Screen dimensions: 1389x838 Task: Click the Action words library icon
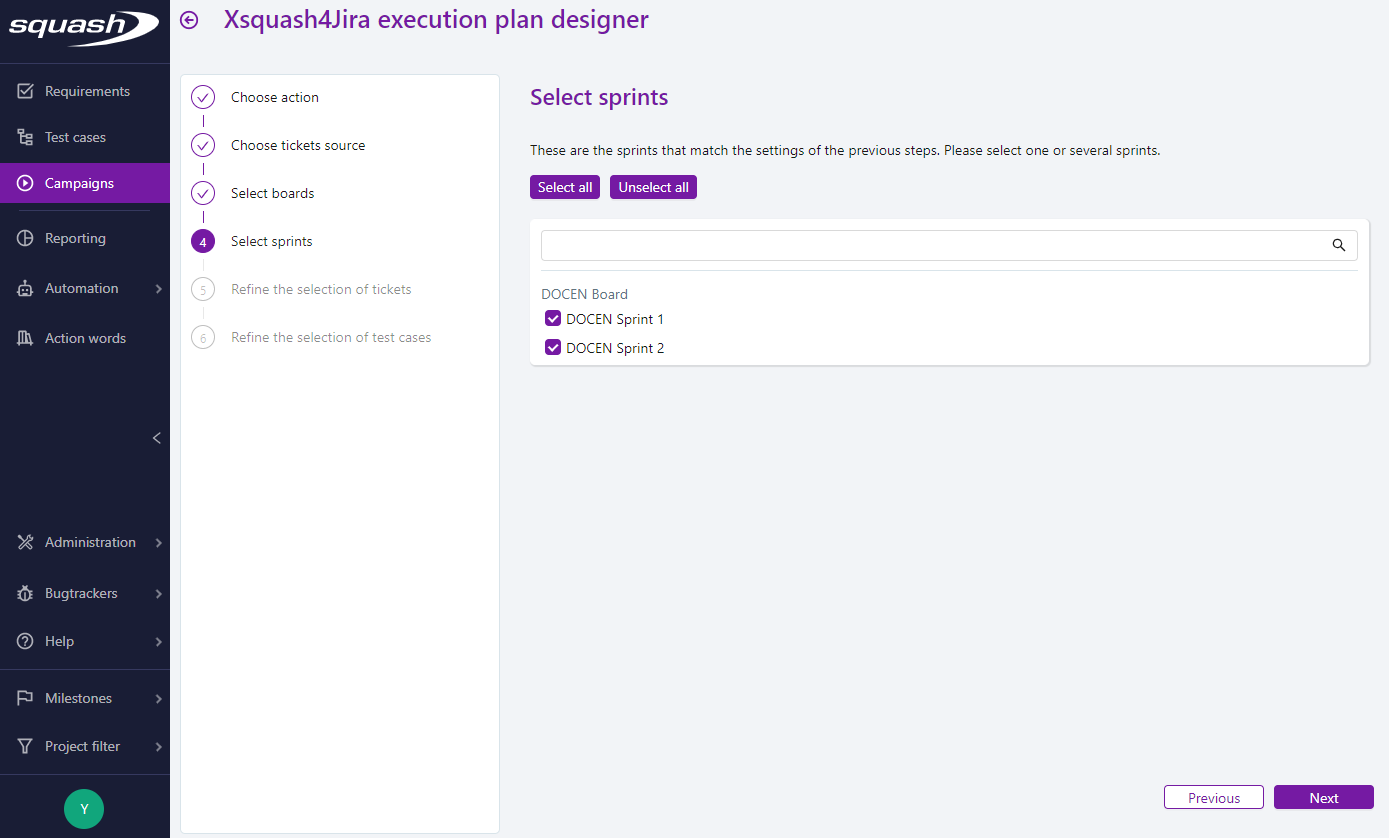point(26,338)
